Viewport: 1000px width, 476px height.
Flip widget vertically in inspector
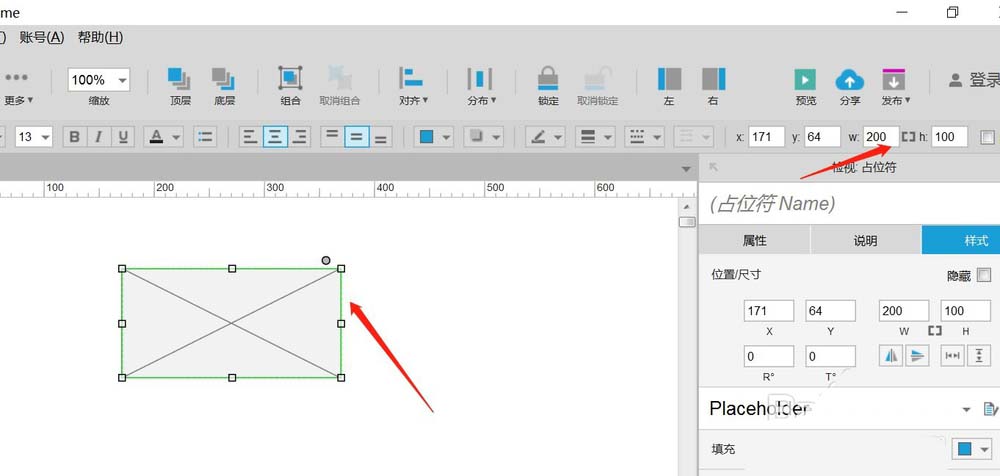click(916, 355)
